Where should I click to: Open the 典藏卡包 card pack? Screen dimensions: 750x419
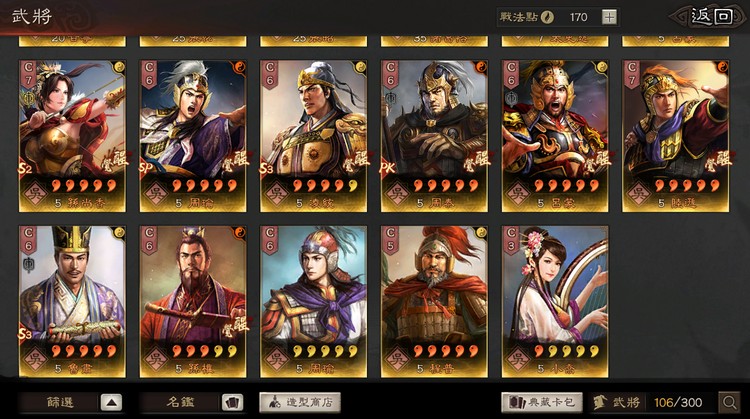542,403
